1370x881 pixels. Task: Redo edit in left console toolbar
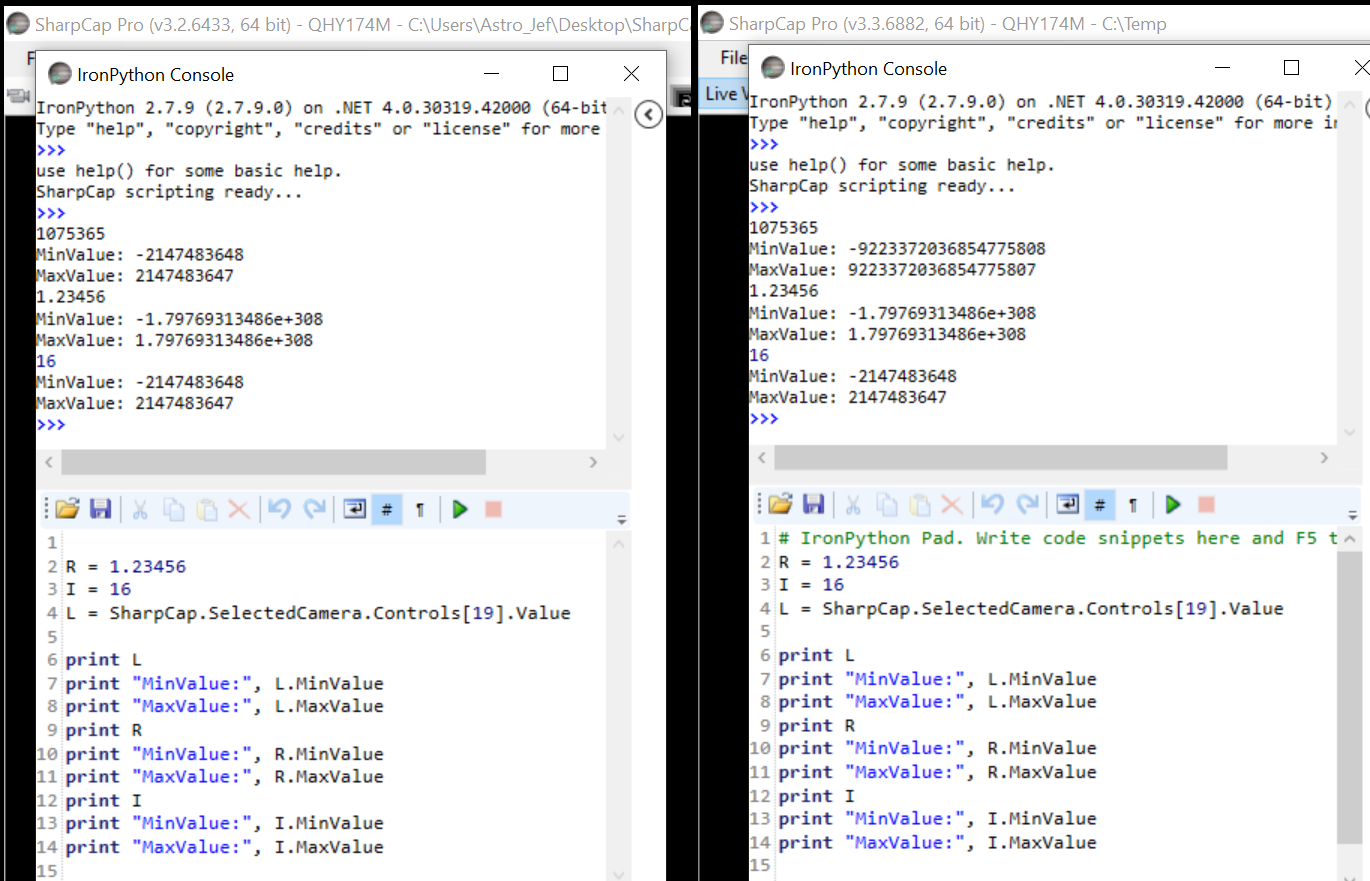click(x=315, y=509)
